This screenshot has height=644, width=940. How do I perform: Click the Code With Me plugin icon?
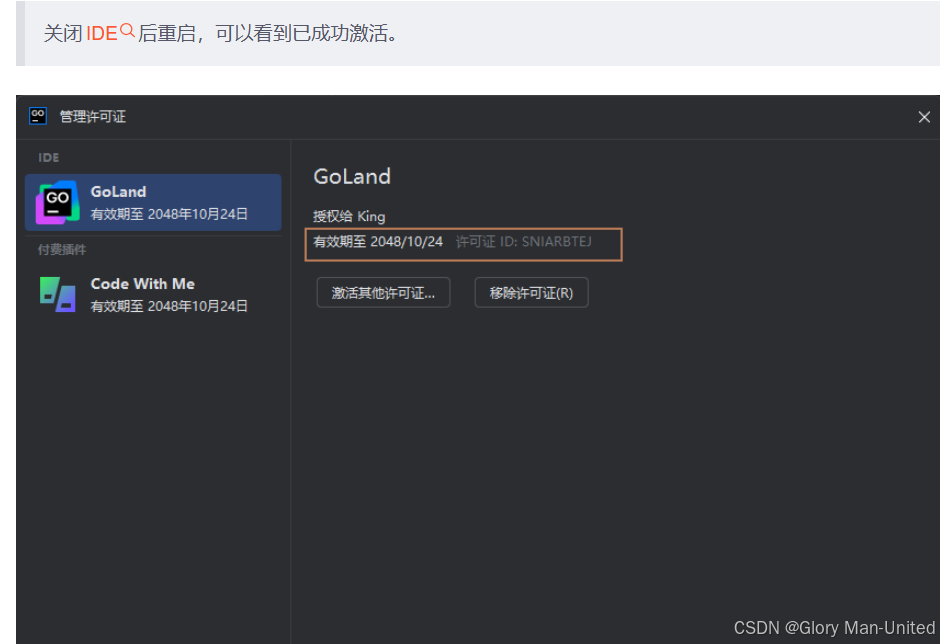(58, 294)
